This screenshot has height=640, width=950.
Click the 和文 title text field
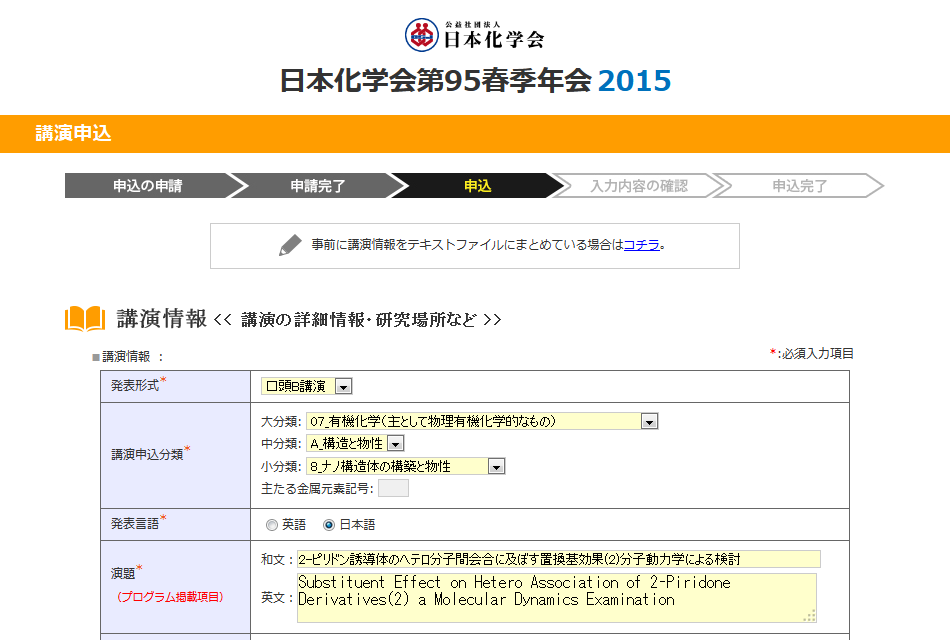click(x=558, y=559)
